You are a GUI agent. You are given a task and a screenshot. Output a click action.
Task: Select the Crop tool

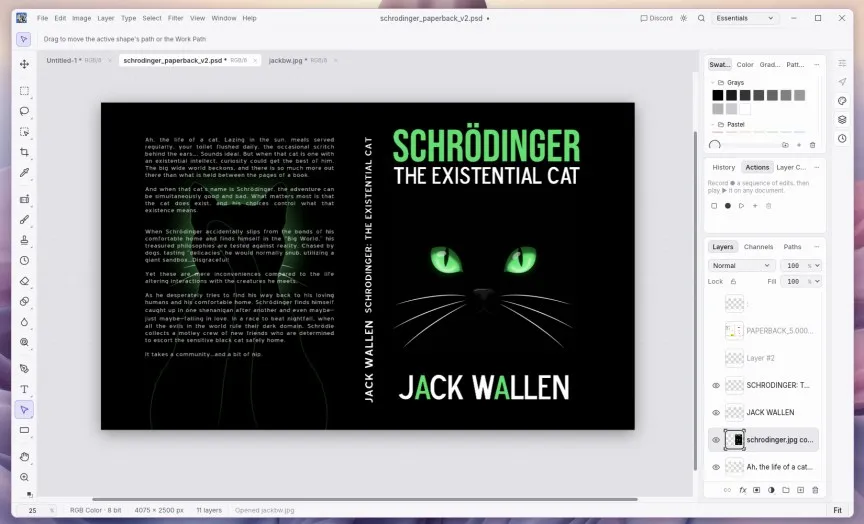[24, 152]
